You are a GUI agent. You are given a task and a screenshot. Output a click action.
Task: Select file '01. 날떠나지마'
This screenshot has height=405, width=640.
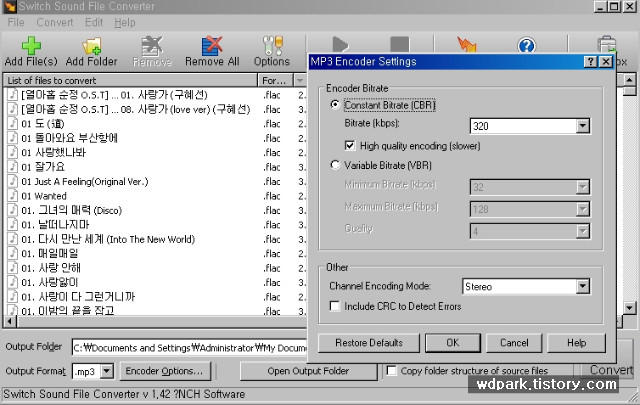point(55,225)
